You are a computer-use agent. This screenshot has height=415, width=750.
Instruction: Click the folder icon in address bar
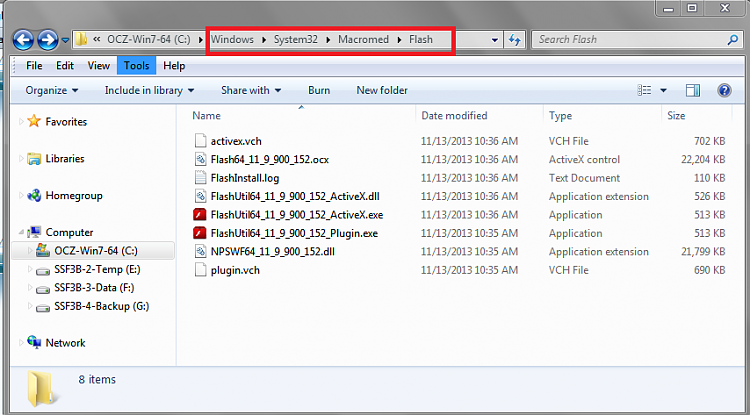pyautogui.click(x=82, y=39)
